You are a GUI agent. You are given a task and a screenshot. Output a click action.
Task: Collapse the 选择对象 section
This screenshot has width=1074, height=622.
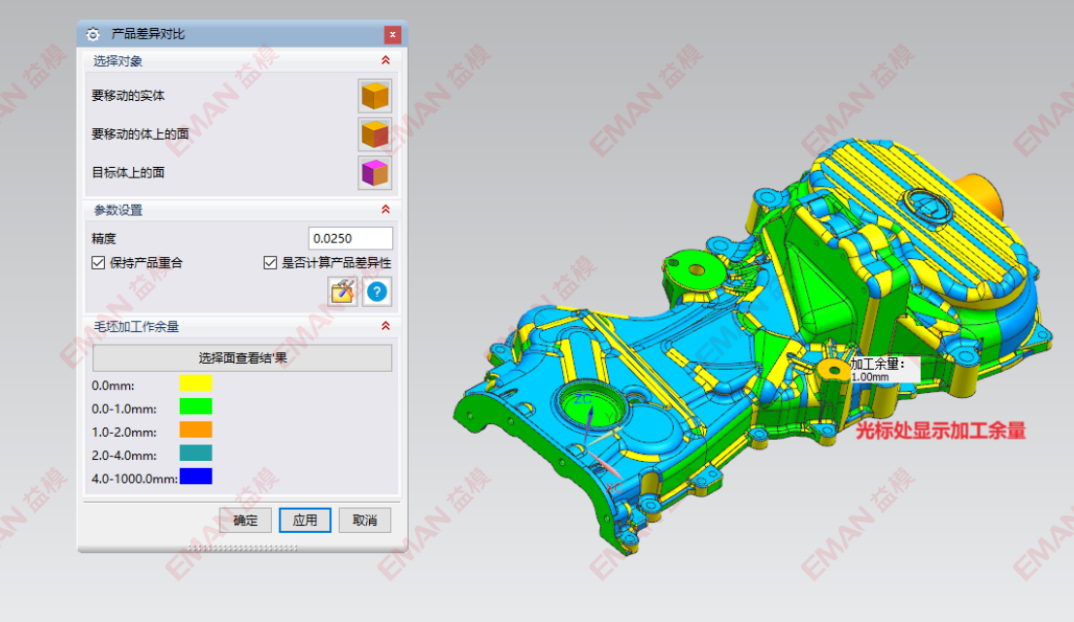386,60
